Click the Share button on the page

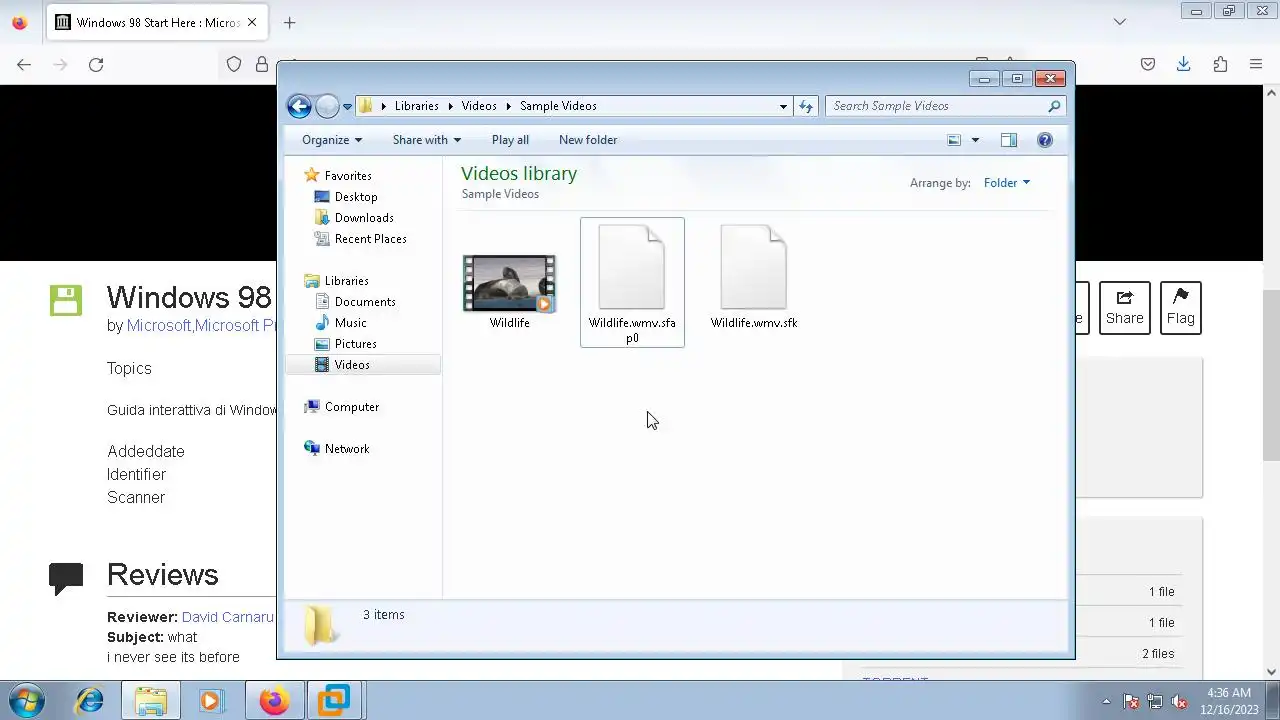1124,308
